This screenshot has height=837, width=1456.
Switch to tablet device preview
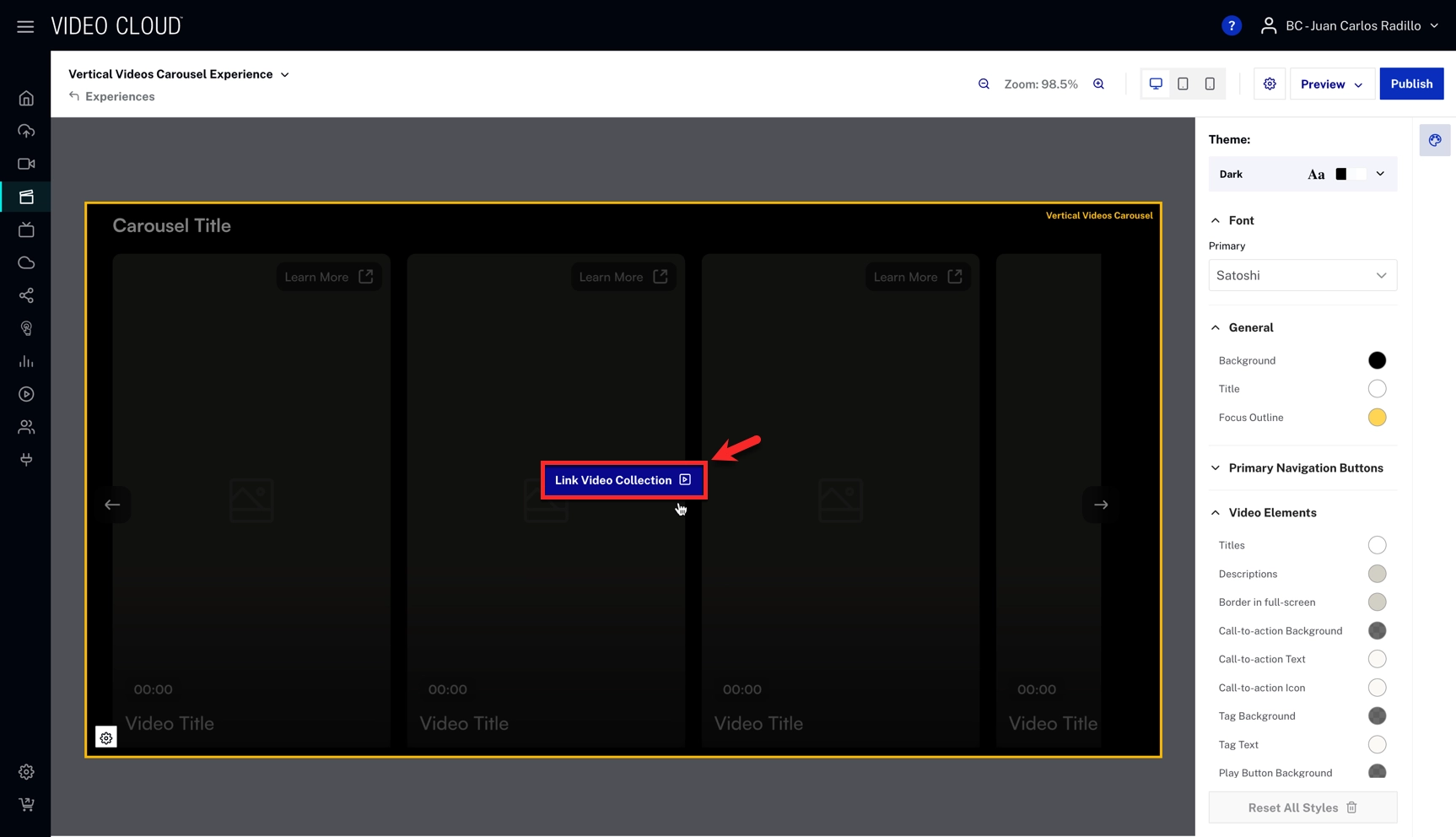coord(1183,84)
